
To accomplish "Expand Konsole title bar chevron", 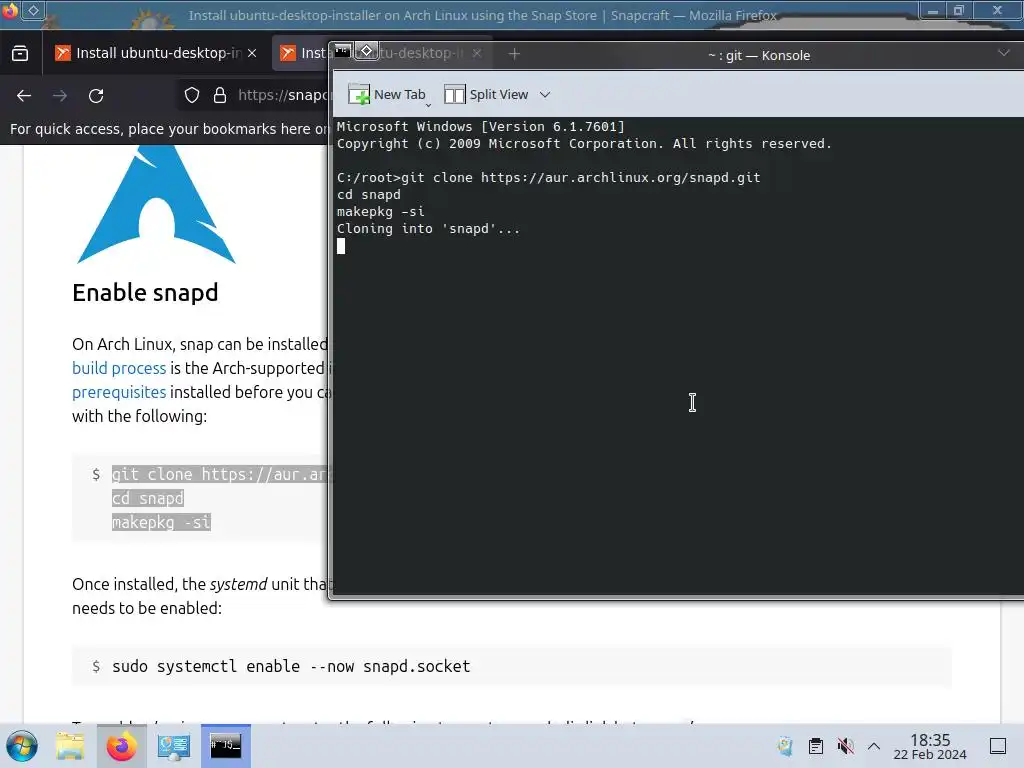I will point(1004,53).
